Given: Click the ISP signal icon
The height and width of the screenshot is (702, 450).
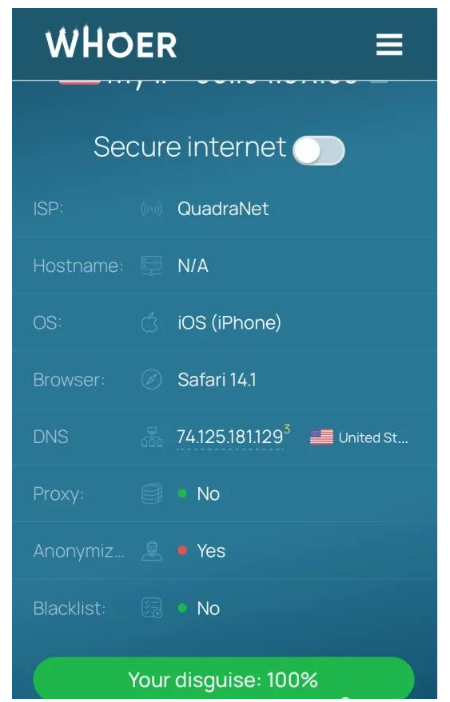Looking at the screenshot, I should [x=151, y=209].
